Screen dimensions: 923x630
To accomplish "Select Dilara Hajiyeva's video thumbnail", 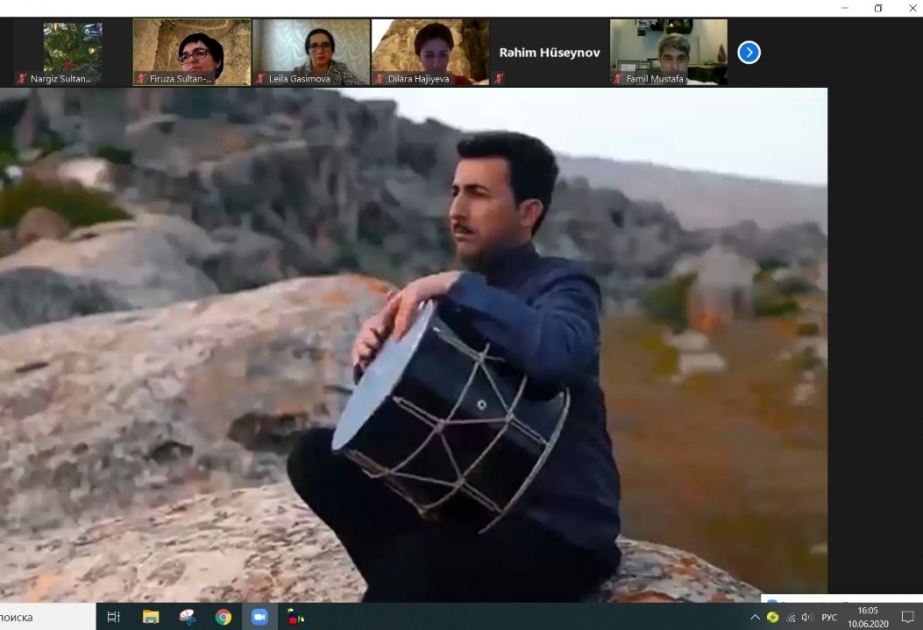I will (430, 52).
